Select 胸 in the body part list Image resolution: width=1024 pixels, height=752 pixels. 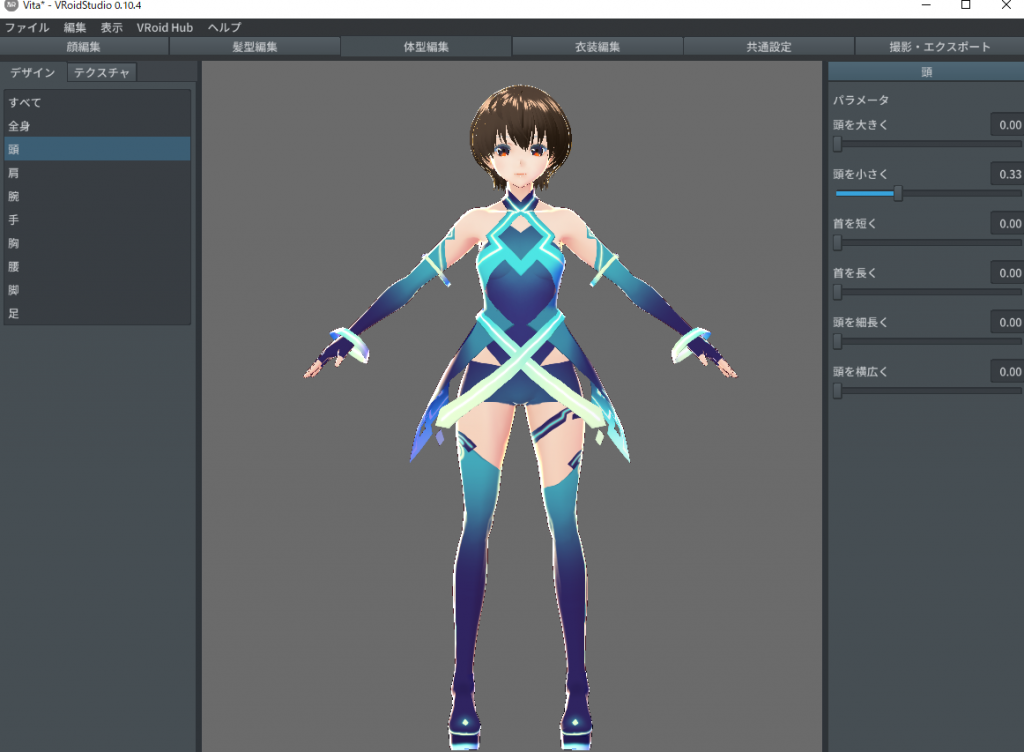[13, 243]
